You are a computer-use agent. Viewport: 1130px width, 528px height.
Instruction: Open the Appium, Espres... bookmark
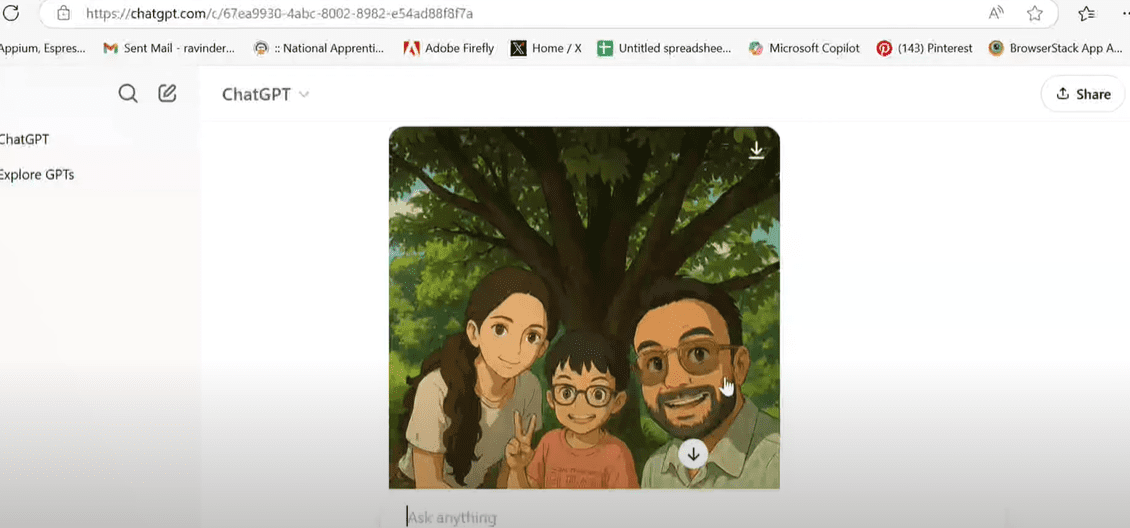click(43, 48)
